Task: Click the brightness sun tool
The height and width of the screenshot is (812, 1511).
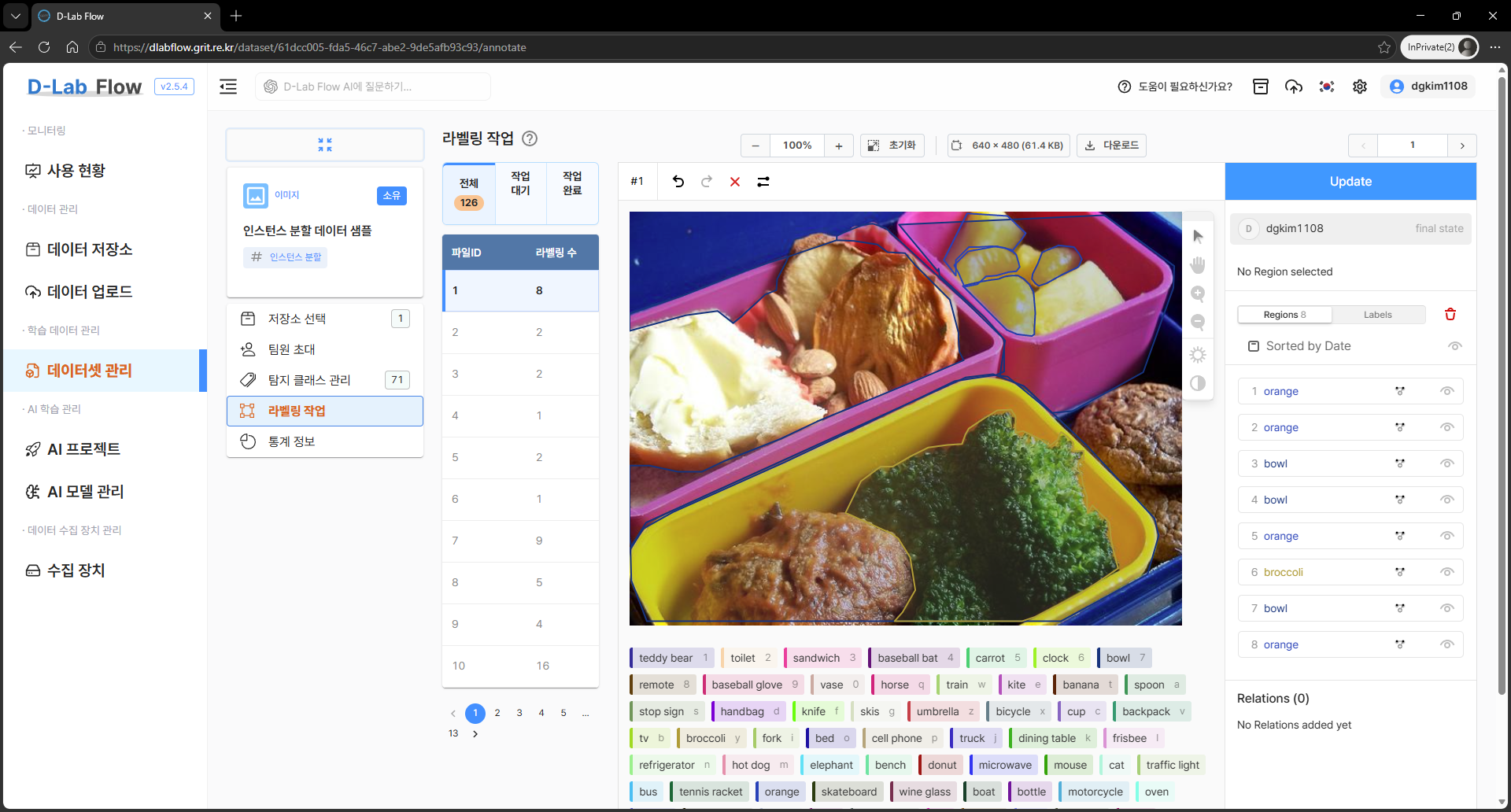Action: tap(1198, 355)
